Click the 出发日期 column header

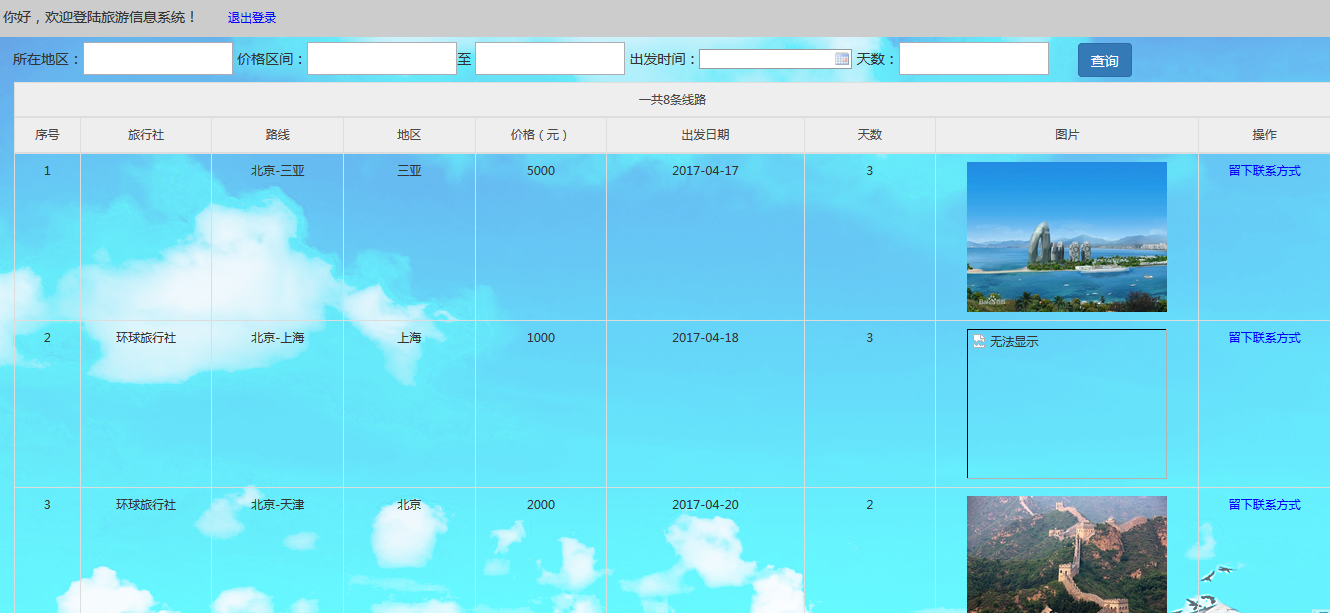pyautogui.click(x=705, y=135)
